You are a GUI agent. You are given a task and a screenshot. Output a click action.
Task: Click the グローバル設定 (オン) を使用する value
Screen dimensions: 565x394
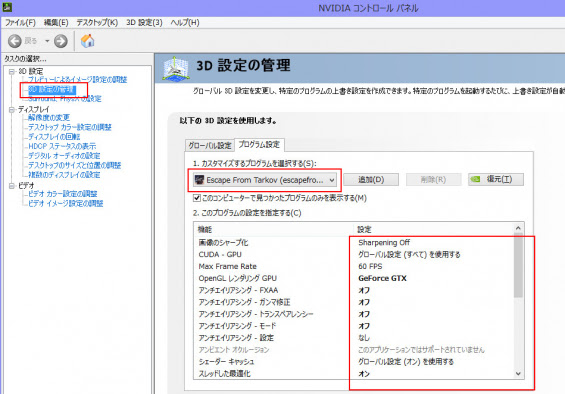(x=406, y=362)
